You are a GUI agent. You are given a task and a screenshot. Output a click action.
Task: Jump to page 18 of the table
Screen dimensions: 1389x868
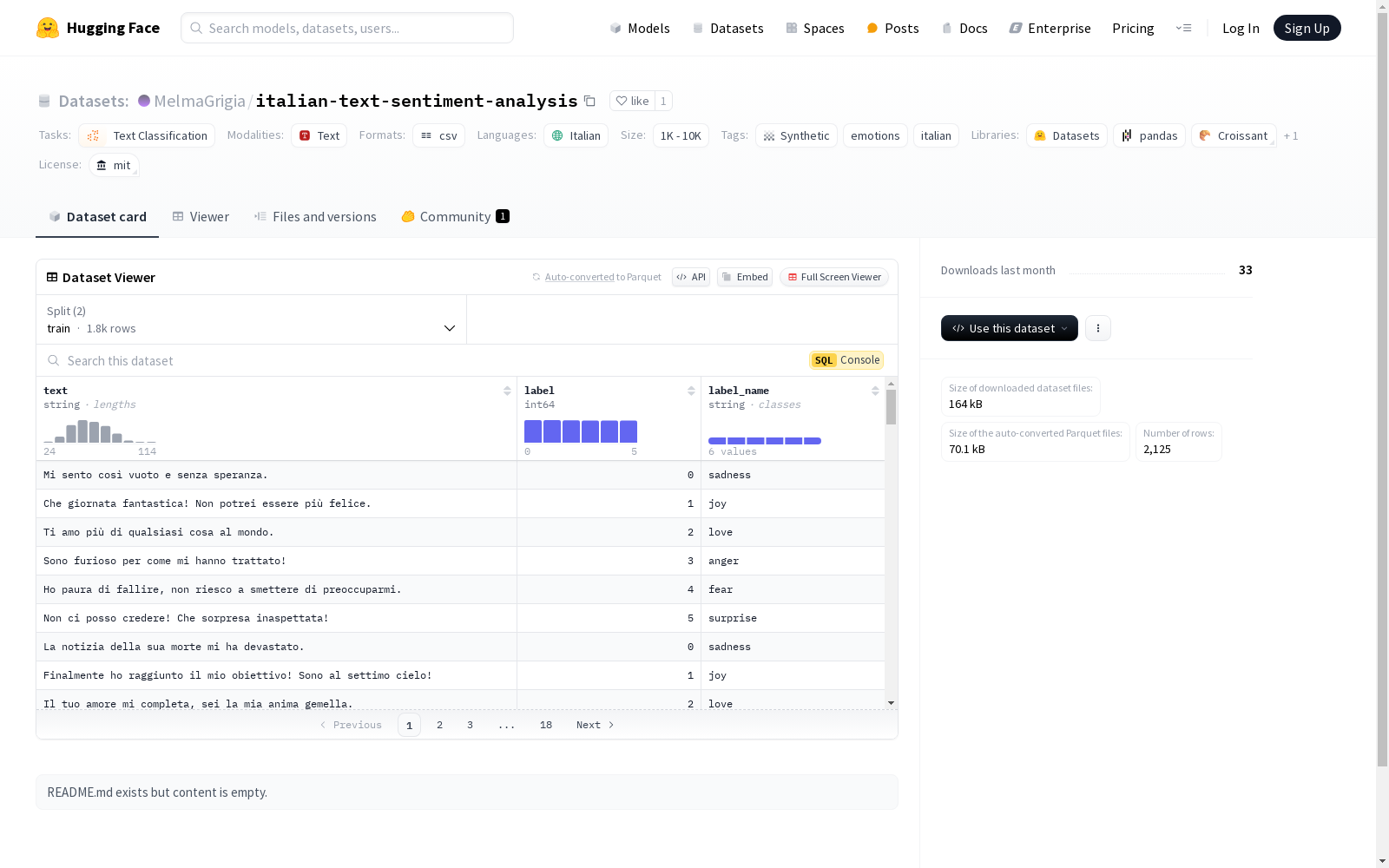[x=546, y=725]
